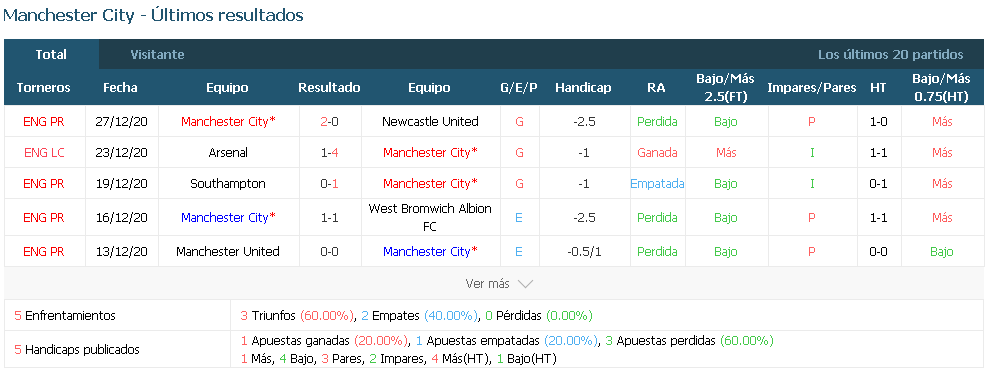The image size is (994, 375).
Task: Open the 0-0 Manchester United result
Action: (x=330, y=251)
